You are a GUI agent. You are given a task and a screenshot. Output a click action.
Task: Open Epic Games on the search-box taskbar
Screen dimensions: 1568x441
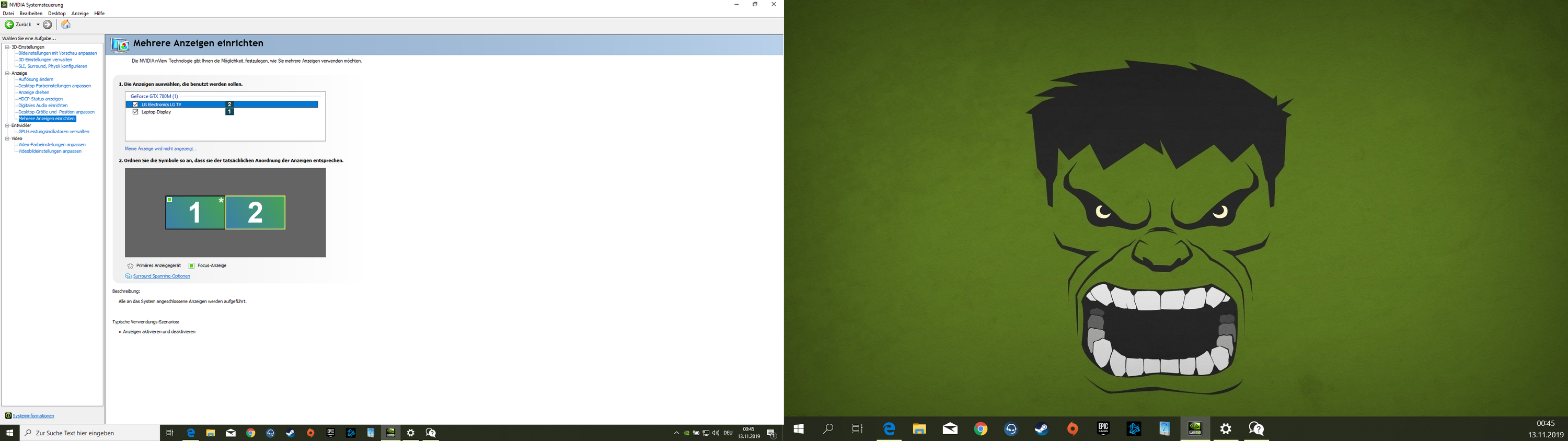click(x=330, y=433)
